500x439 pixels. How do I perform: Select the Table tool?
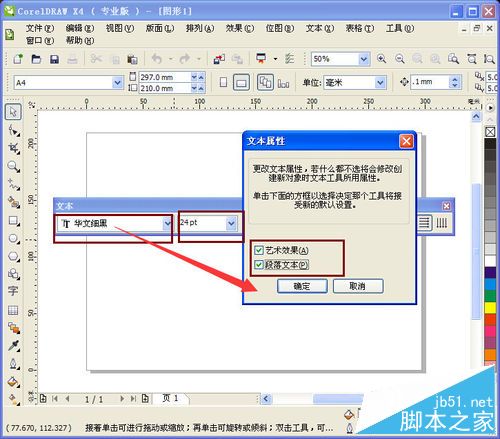13,310
